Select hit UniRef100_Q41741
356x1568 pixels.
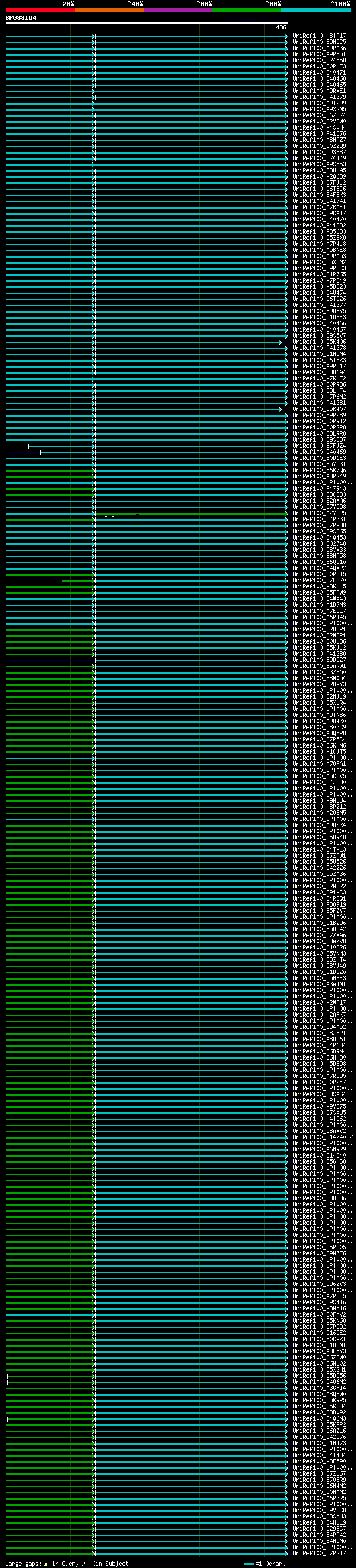(319, 201)
